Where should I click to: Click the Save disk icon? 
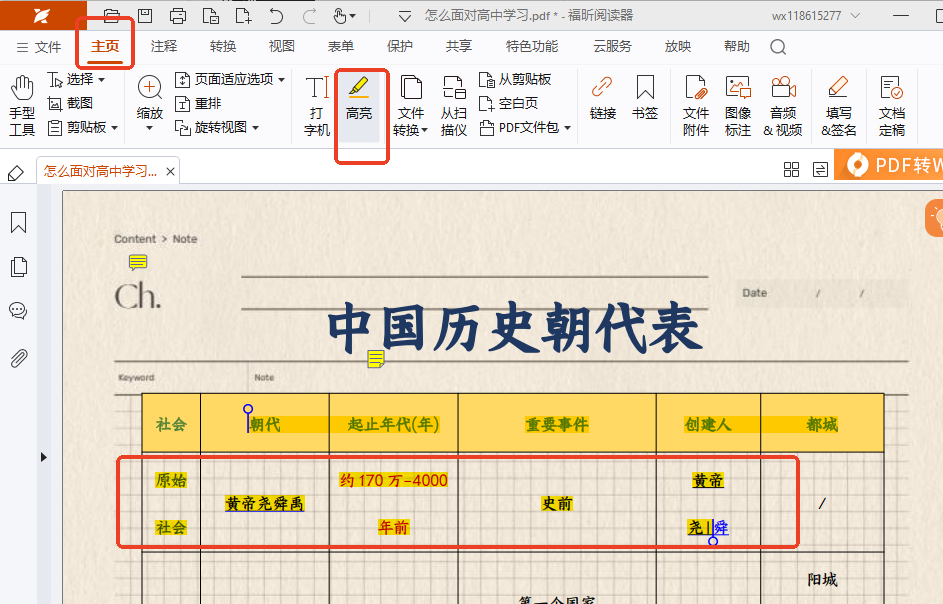click(x=145, y=16)
